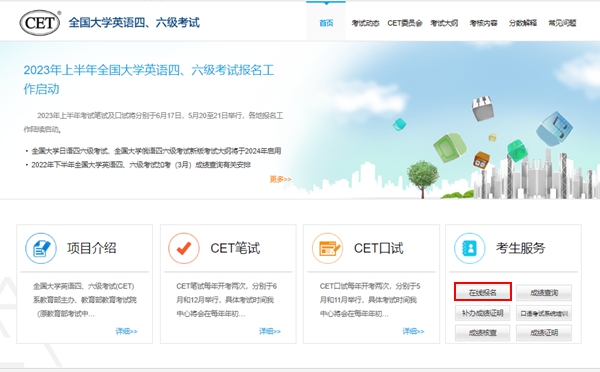Viewport: 600px width, 372px height.
Task: Open the 首页 navigation tab
Action: [x=326, y=23]
